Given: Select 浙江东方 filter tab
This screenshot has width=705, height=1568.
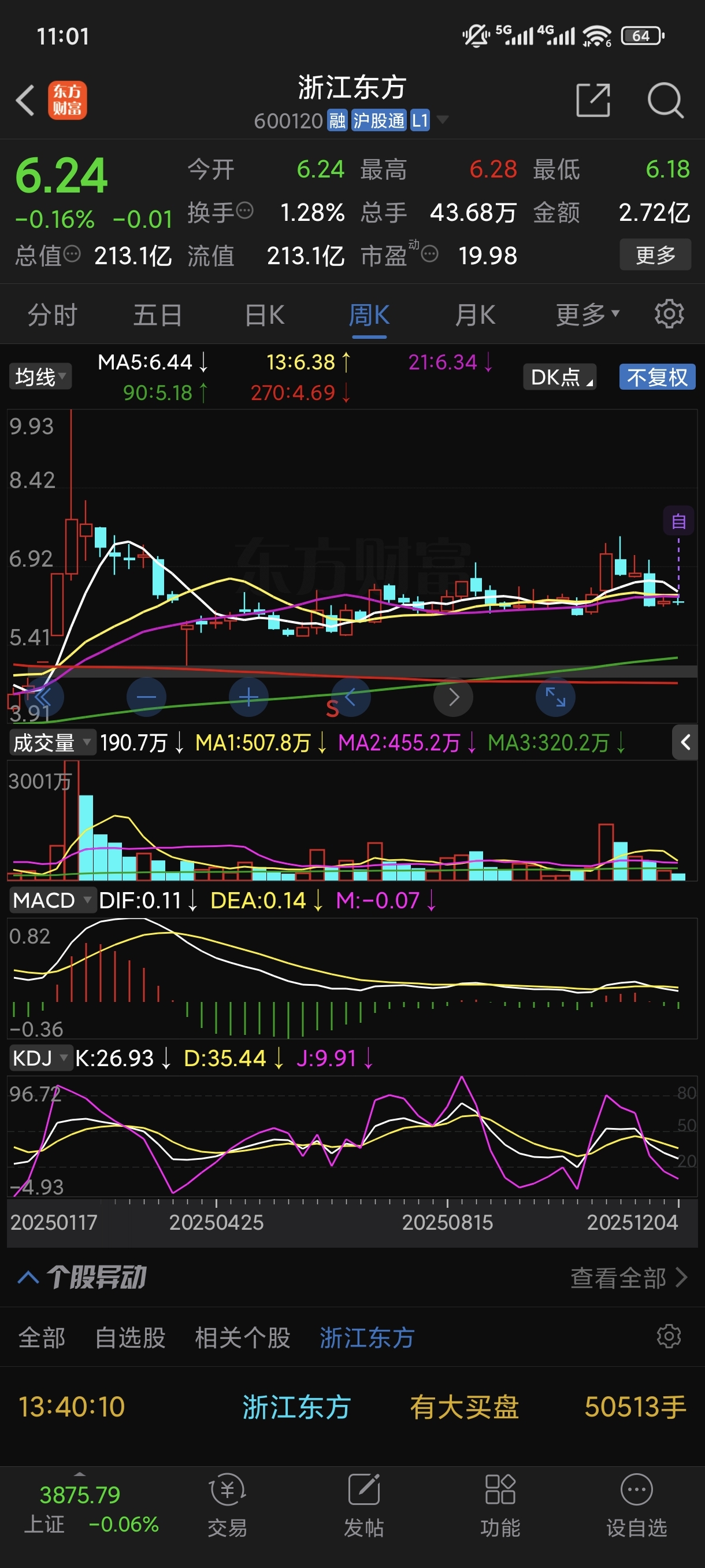Looking at the screenshot, I should coord(368,1337).
